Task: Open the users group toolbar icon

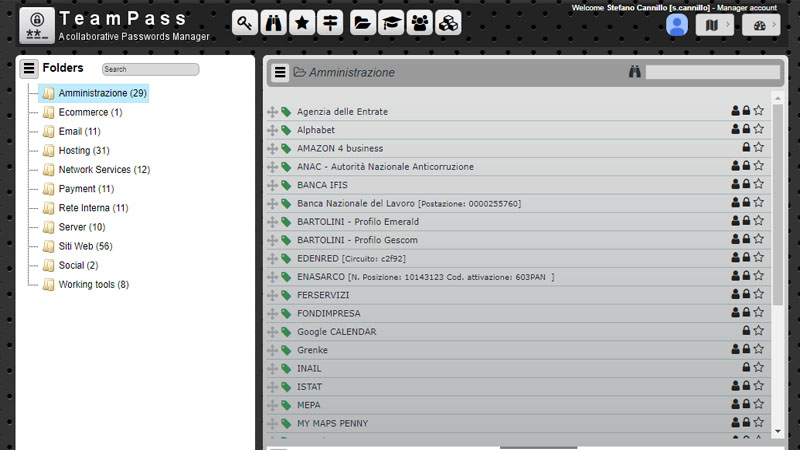Action: click(420, 23)
